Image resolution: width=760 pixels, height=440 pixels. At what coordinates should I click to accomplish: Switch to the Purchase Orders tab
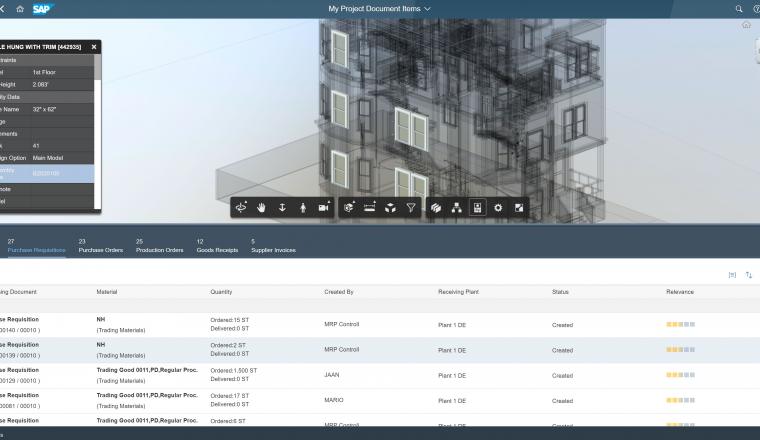click(101, 246)
